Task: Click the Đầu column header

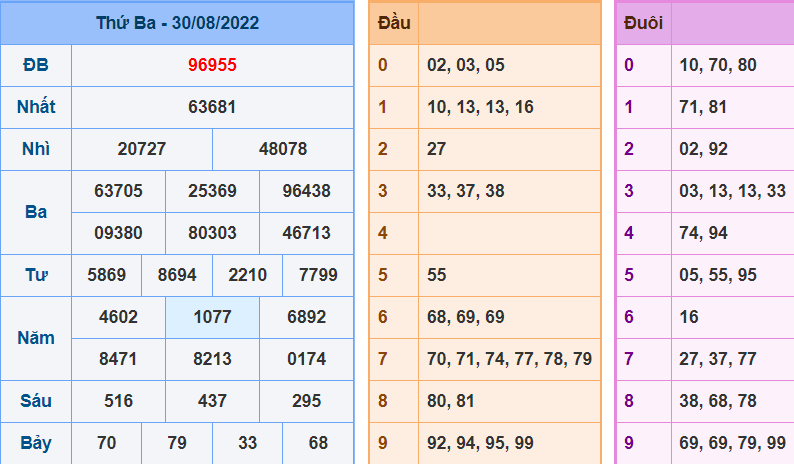Action: [x=394, y=23]
